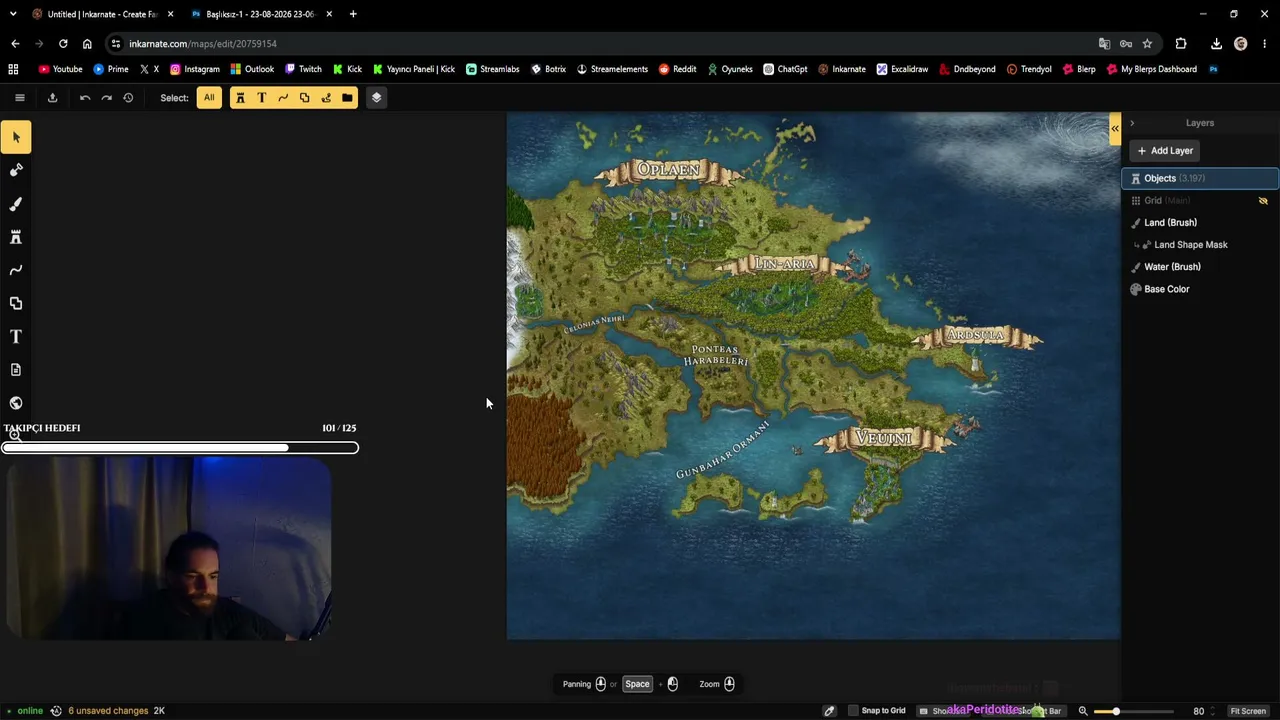The width and height of the screenshot is (1280, 720).
Task: Undo the last map edit
Action: 85,97
